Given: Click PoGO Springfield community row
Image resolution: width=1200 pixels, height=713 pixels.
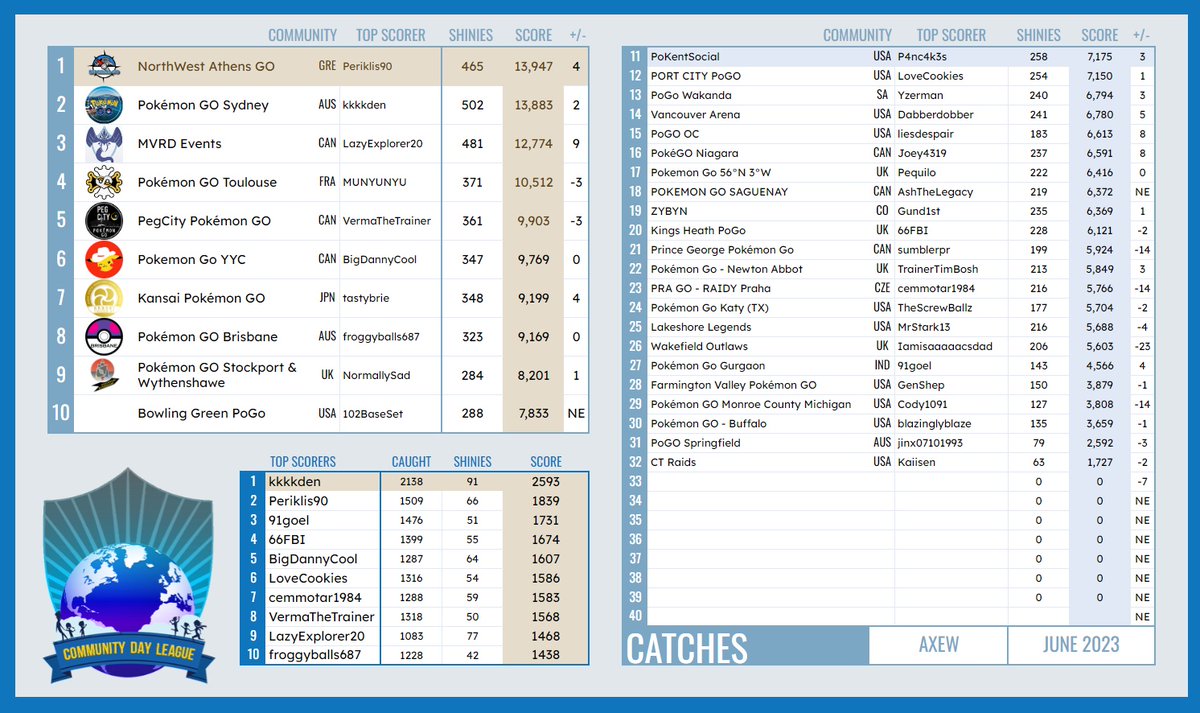Looking at the screenshot, I should pos(899,443).
